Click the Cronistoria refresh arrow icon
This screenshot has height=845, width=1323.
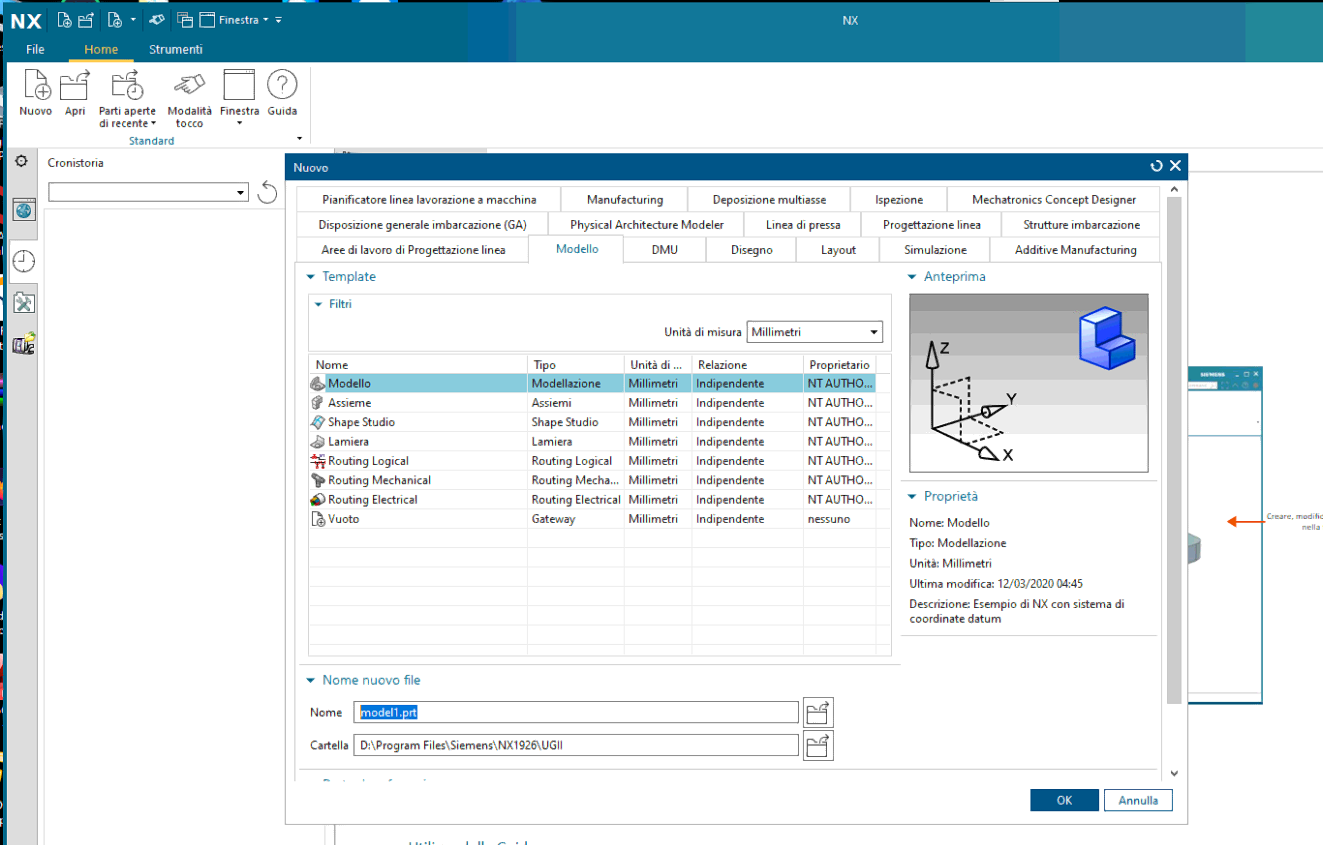[267, 192]
